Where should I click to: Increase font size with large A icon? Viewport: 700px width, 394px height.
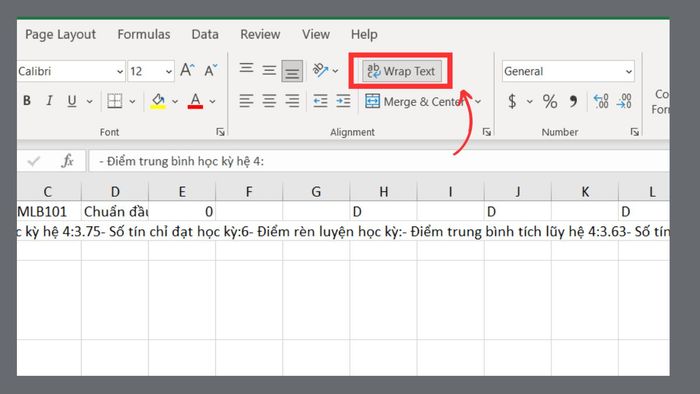188,71
